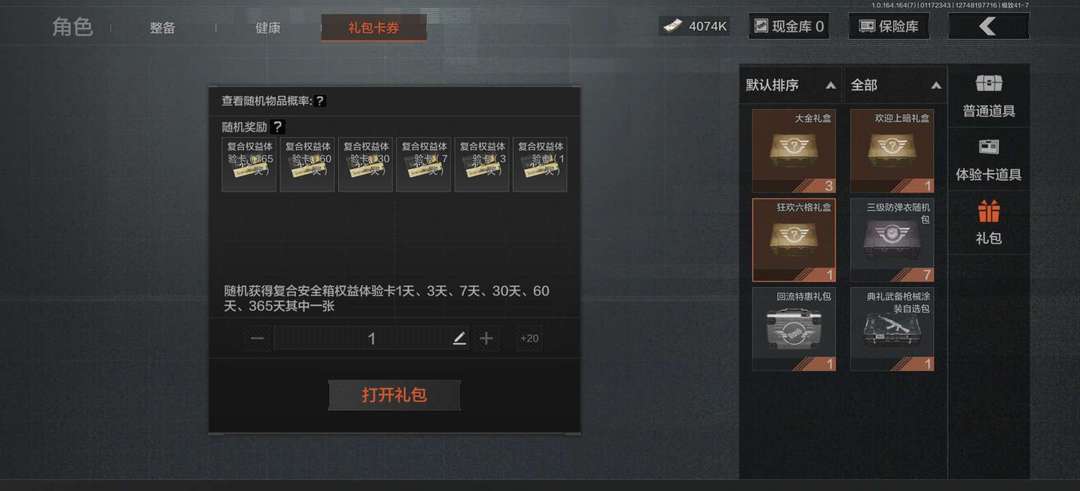Switch to the 整备 tab

[163, 28]
